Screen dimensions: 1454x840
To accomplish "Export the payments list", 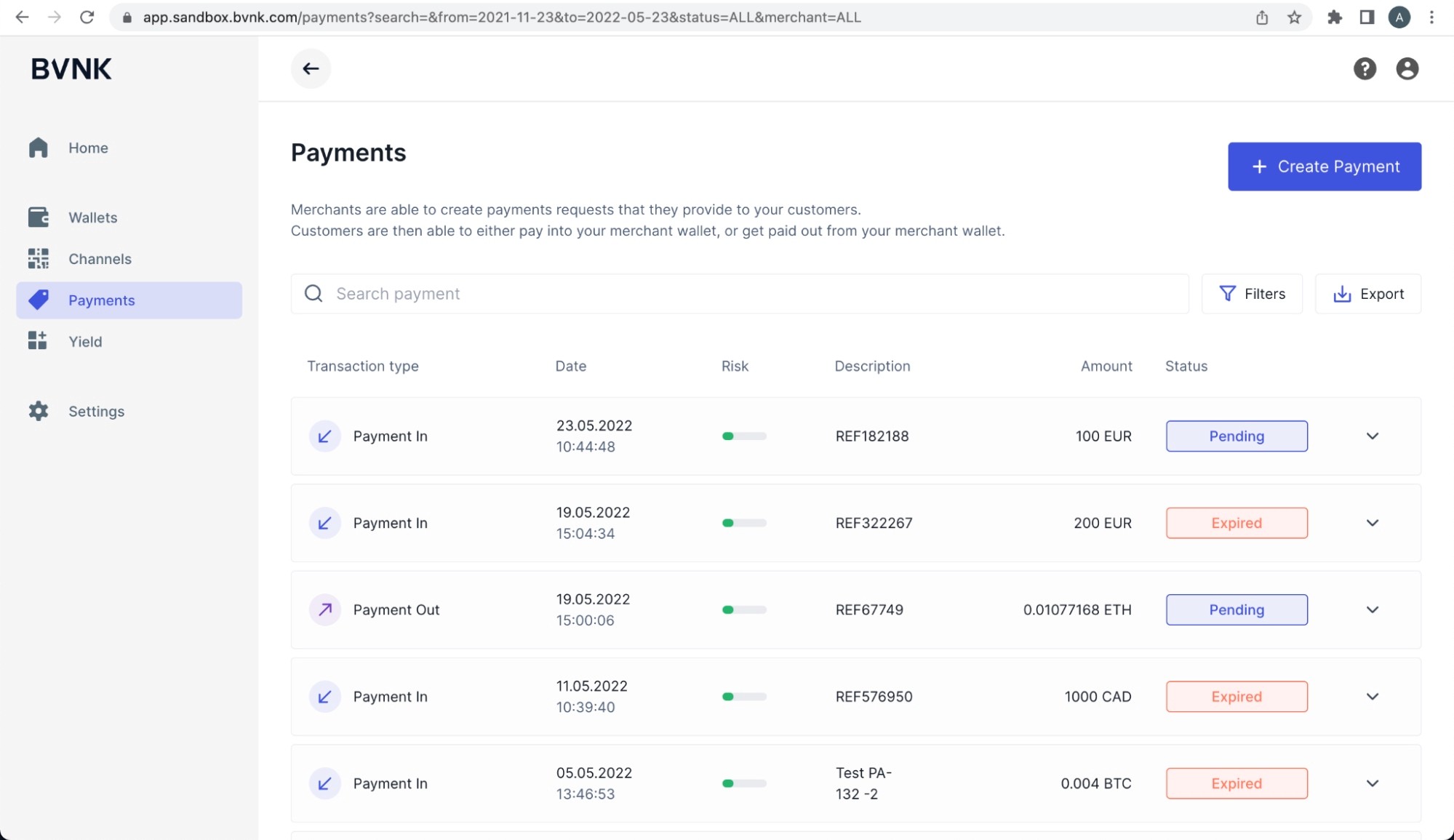I will 1367,294.
